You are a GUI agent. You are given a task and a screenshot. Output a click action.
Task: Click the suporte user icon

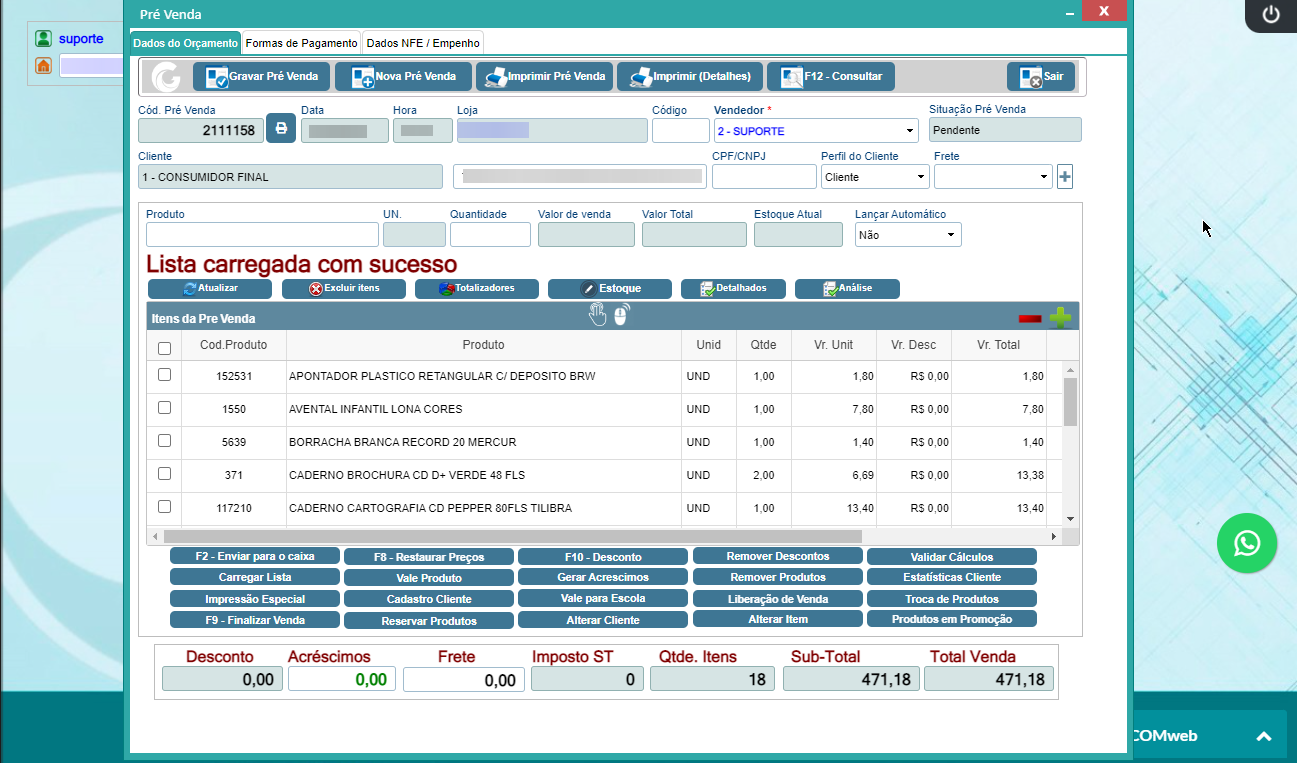[43, 39]
